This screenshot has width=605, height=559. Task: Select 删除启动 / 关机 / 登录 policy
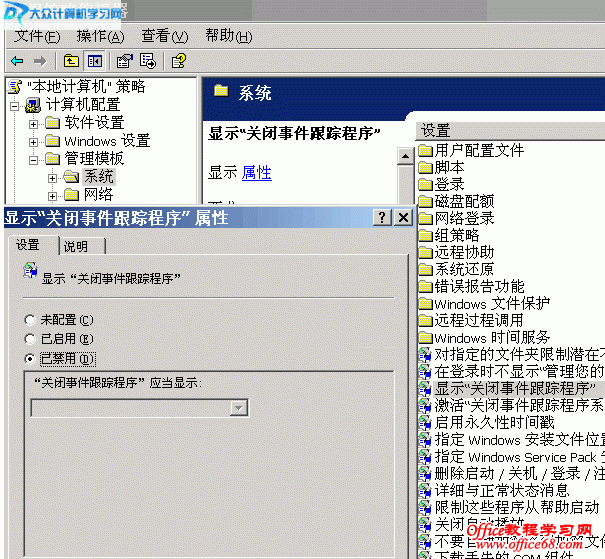[x=519, y=473]
